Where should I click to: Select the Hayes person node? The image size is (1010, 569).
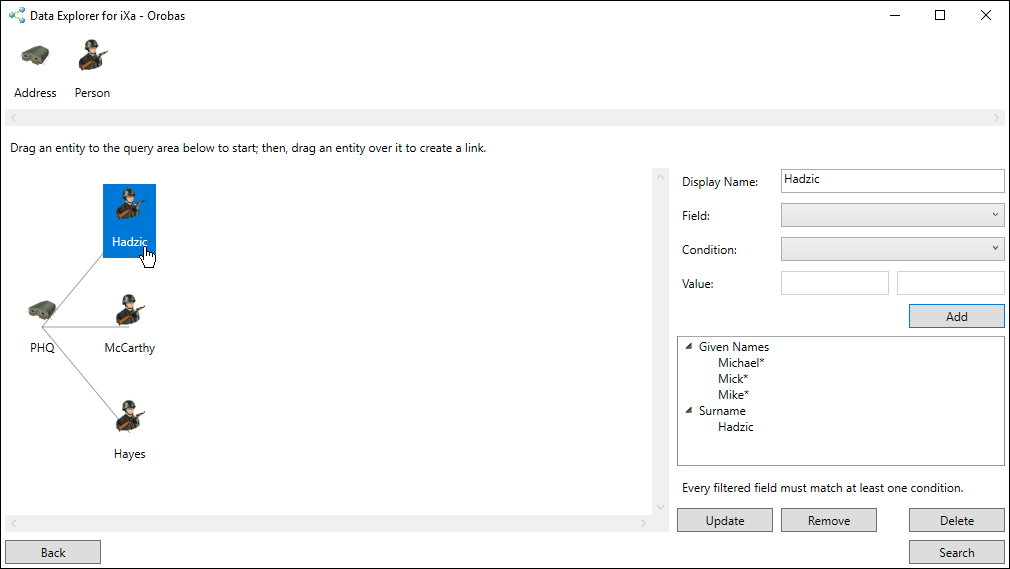point(129,418)
